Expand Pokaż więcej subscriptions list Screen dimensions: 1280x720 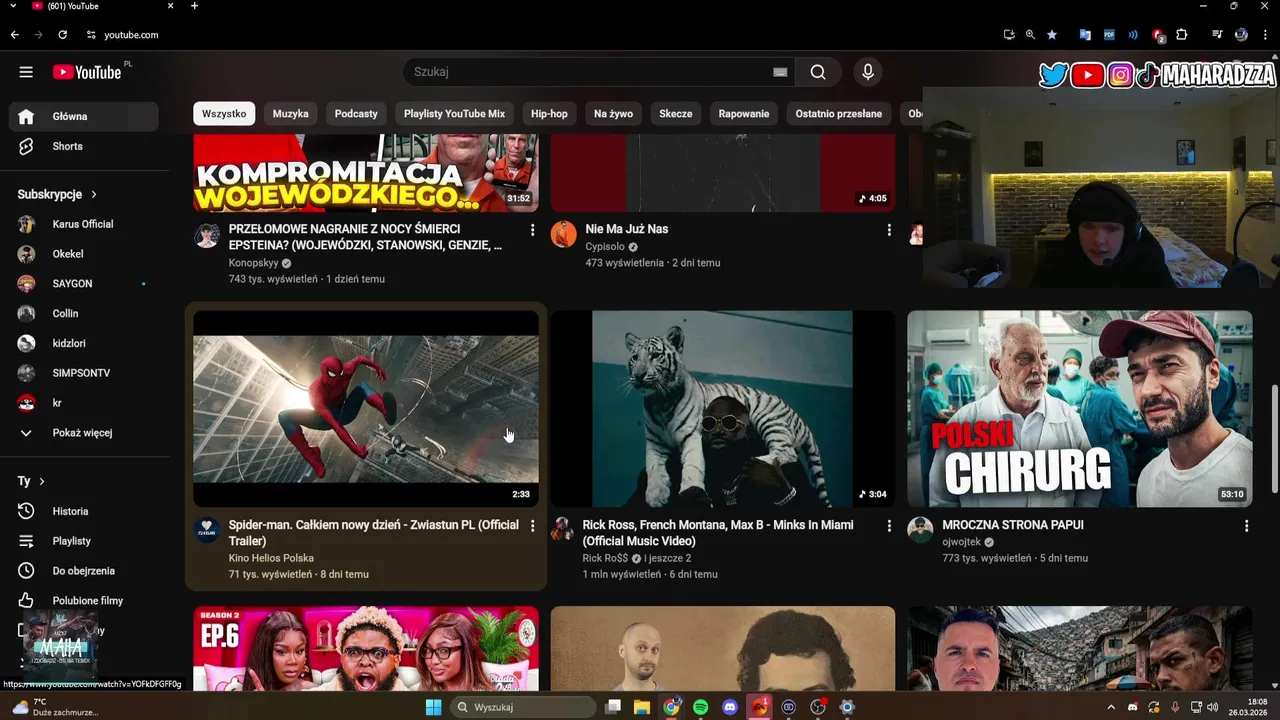[x=84, y=433]
